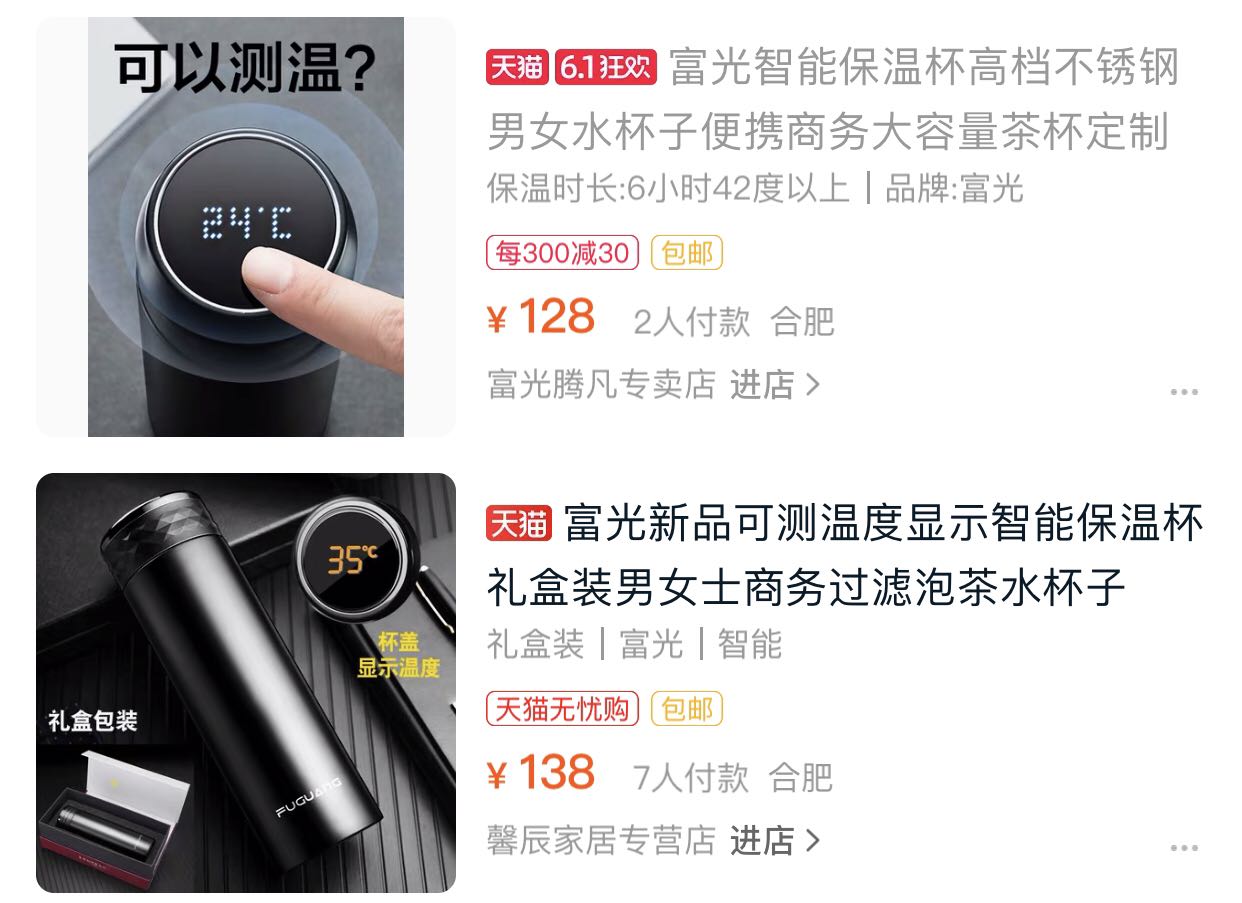The width and height of the screenshot is (1242, 903).
Task: Select the ¥128 price
Action: [x=541, y=318]
